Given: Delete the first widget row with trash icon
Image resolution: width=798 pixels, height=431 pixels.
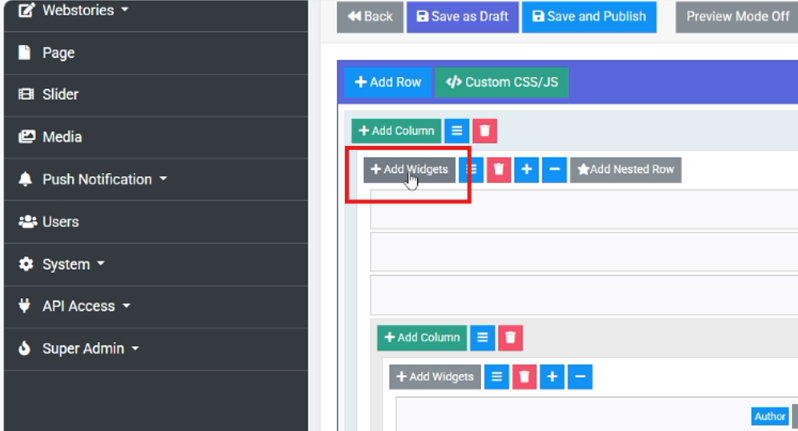Looking at the screenshot, I should pos(498,170).
